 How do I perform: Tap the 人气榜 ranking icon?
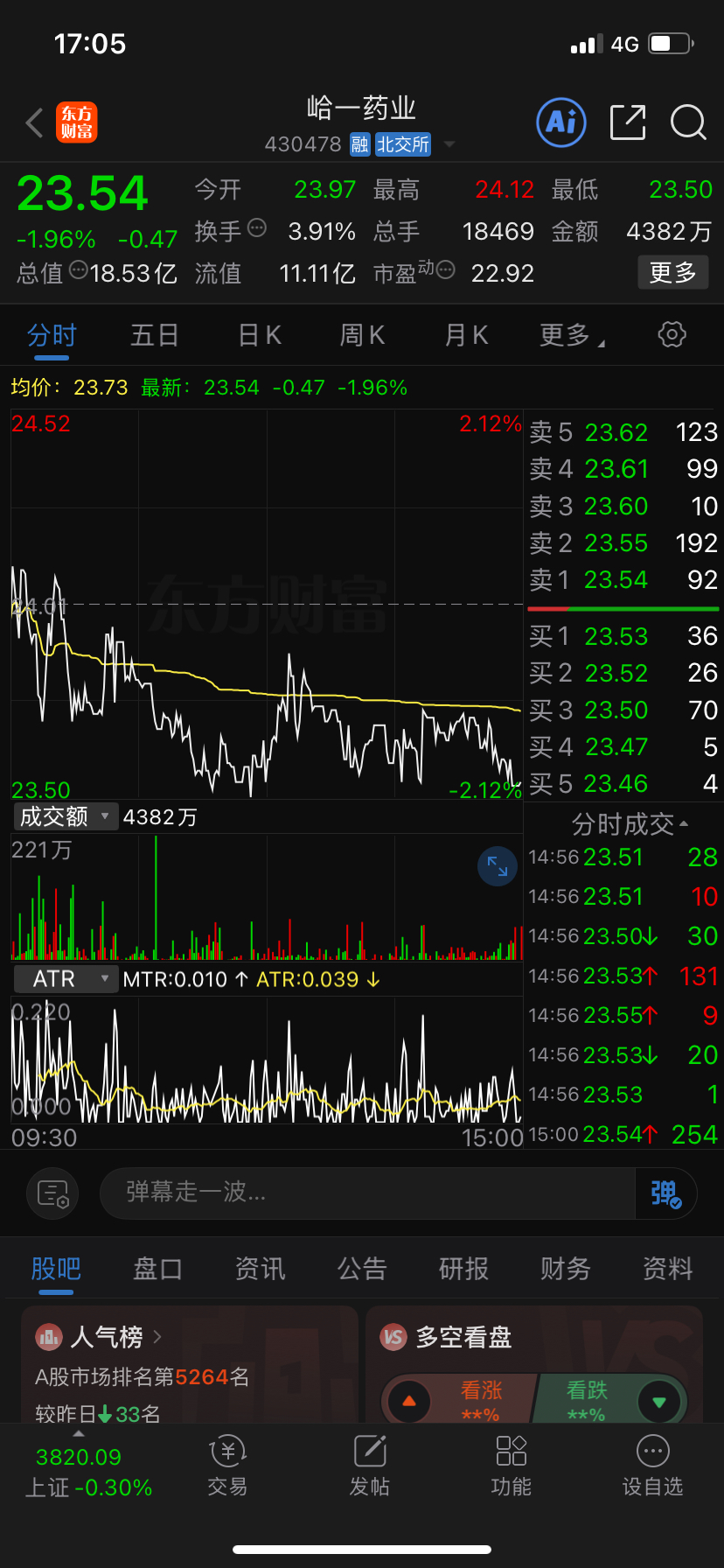click(x=48, y=1337)
